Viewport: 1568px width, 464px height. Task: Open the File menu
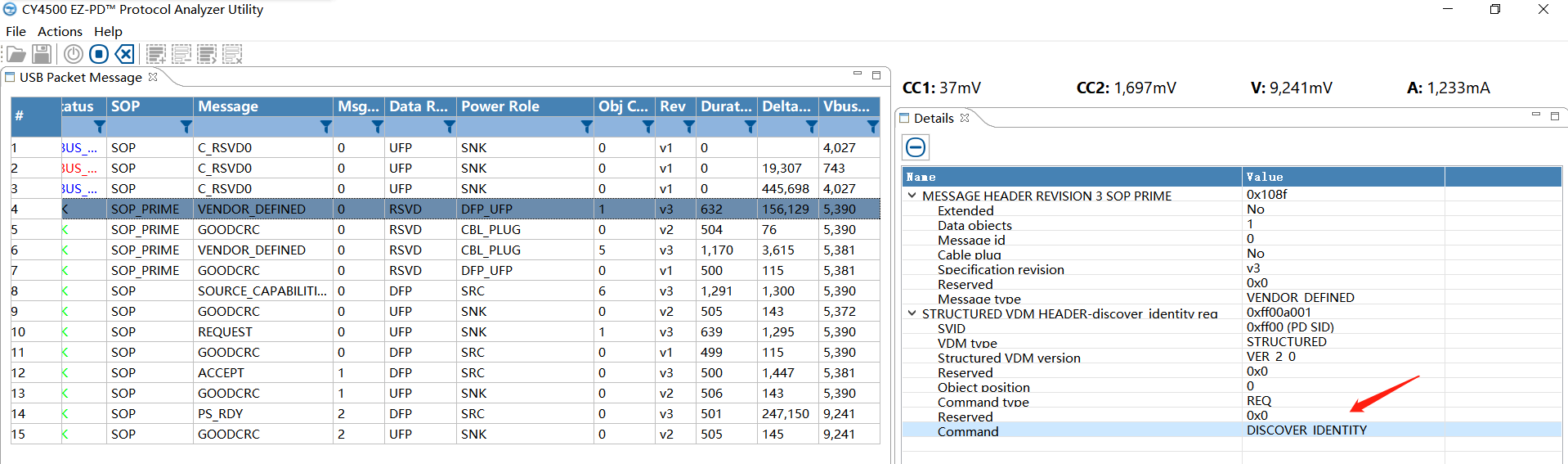tap(16, 31)
